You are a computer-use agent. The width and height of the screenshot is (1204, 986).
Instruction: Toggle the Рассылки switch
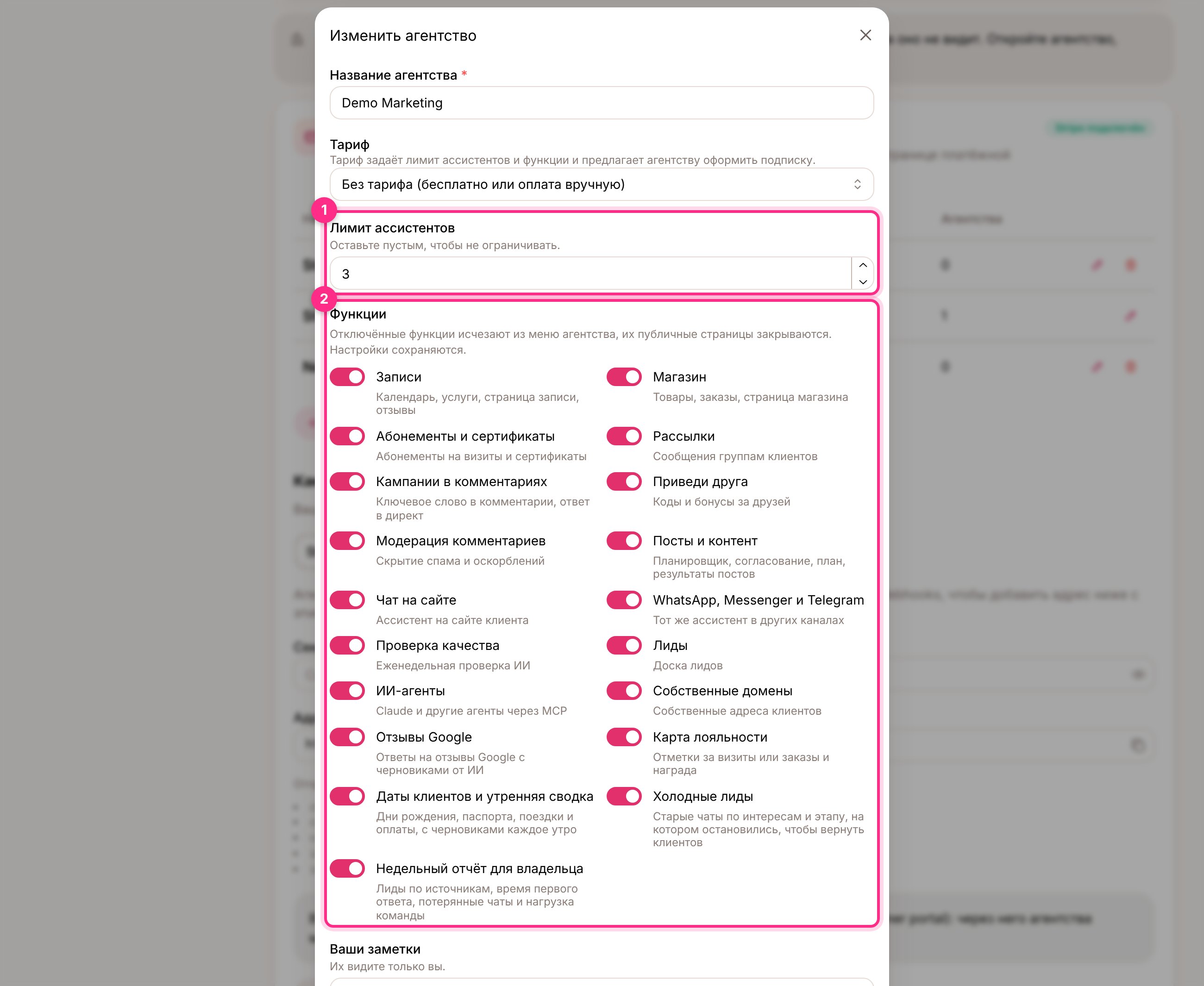click(624, 436)
